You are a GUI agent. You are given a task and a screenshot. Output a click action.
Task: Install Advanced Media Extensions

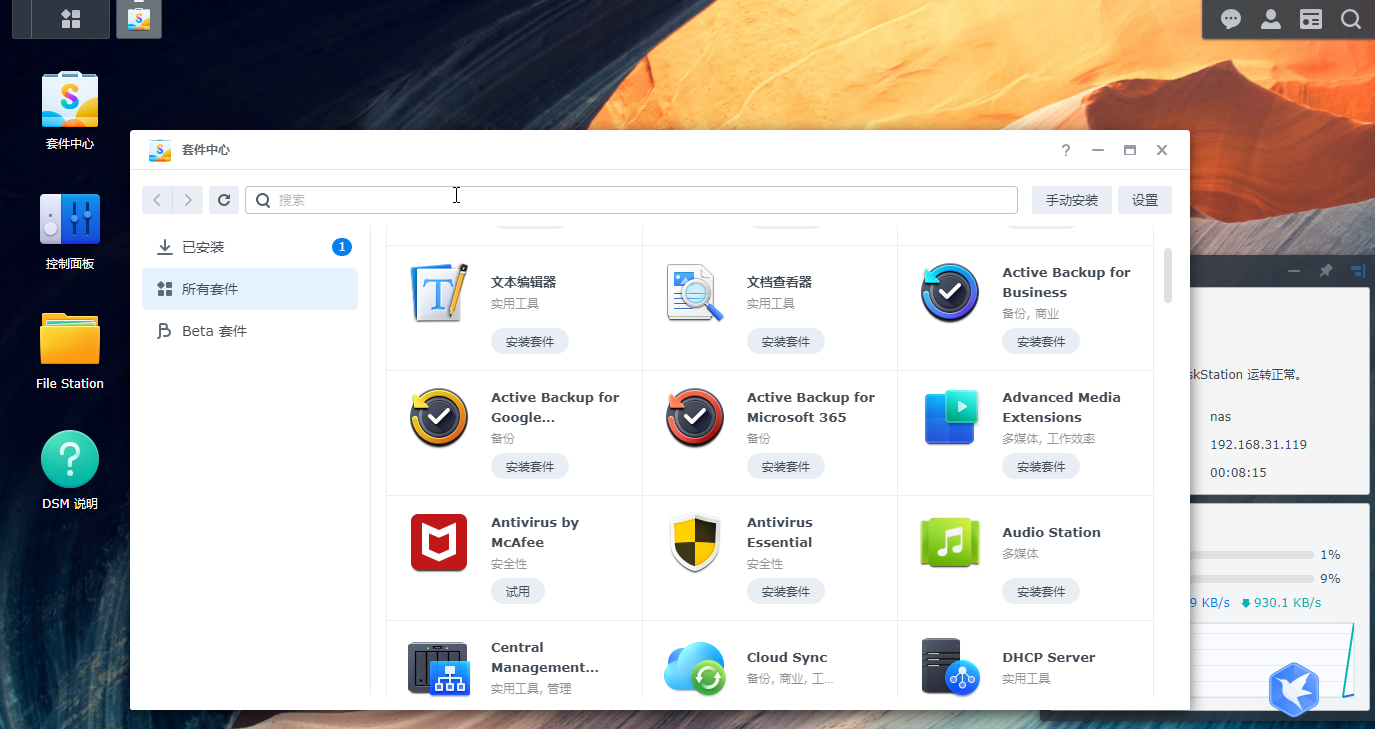tap(1041, 466)
